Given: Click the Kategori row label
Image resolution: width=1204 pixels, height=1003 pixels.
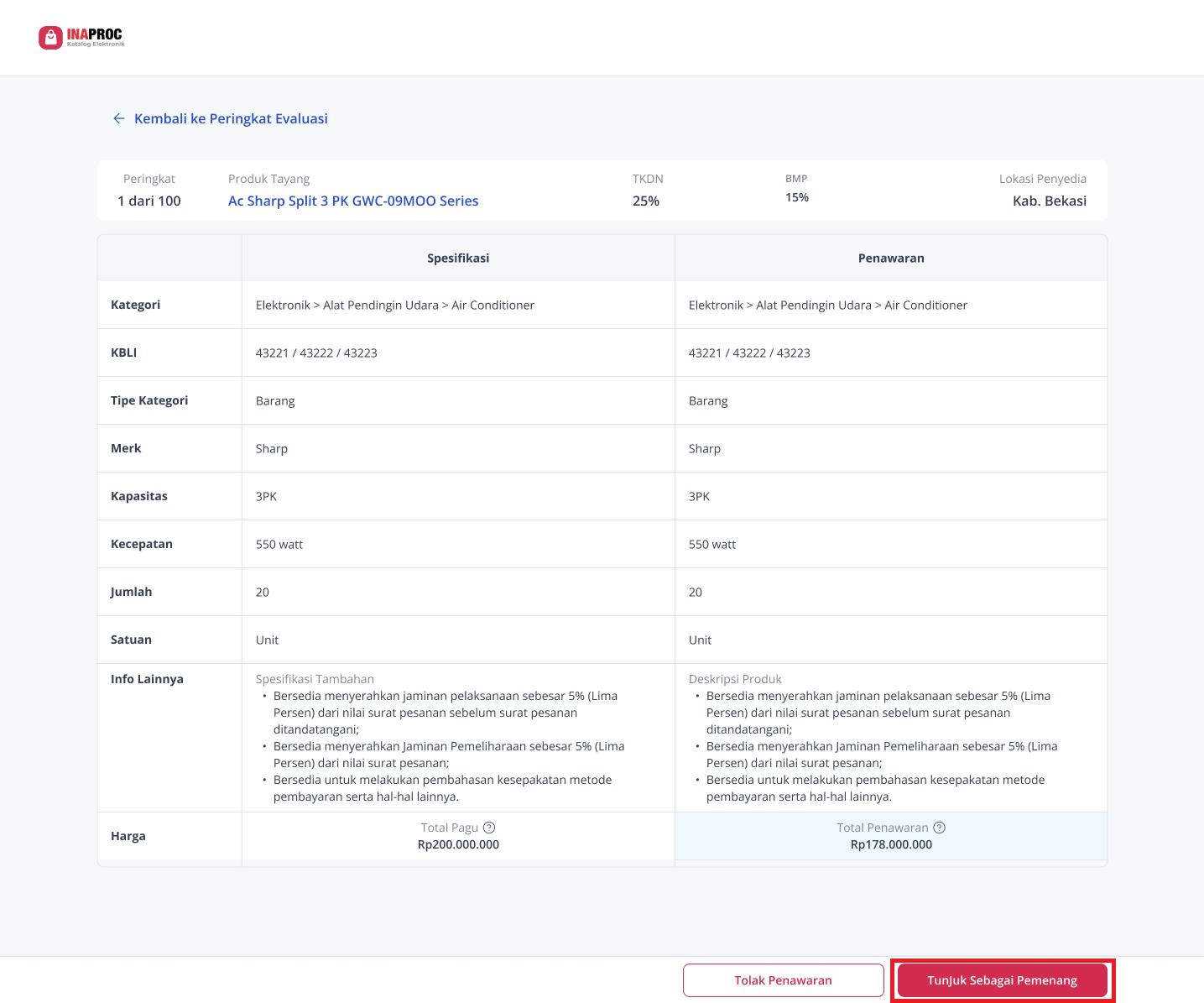Looking at the screenshot, I should pos(136,305).
